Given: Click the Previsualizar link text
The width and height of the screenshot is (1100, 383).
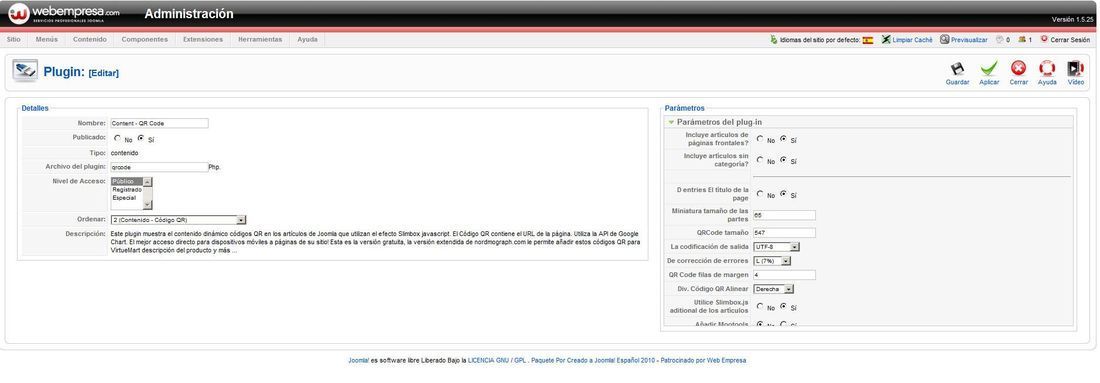Looking at the screenshot, I should (969, 40).
